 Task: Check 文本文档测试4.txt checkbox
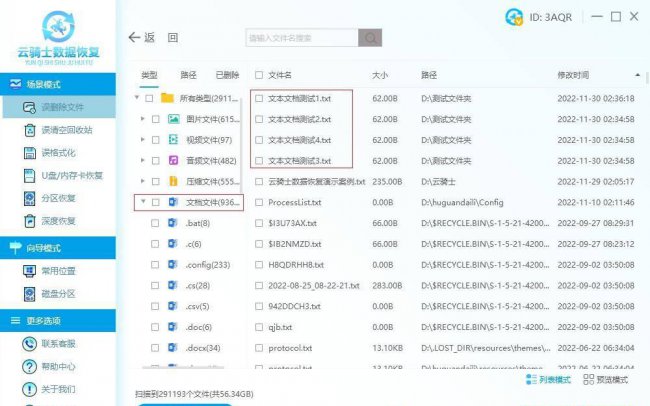click(259, 140)
